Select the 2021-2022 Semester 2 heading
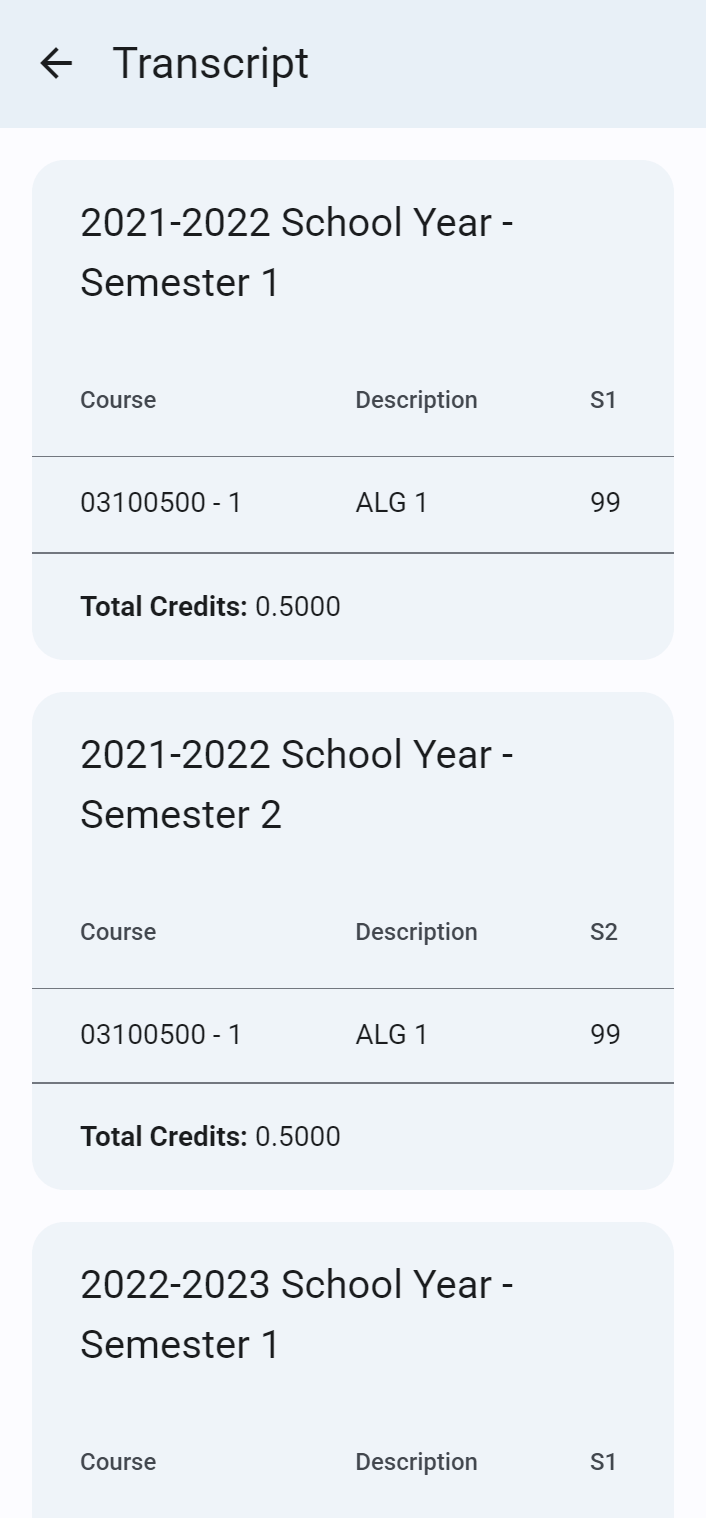The width and height of the screenshot is (706, 1518). point(296,784)
